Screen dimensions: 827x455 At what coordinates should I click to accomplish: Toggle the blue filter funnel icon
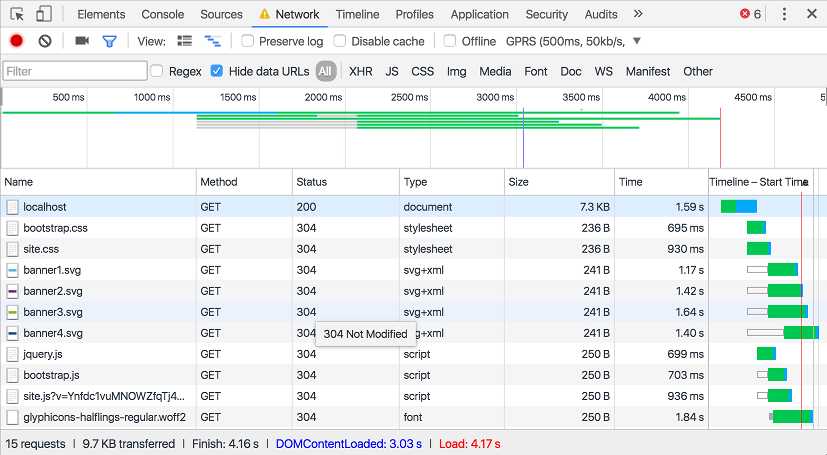(109, 41)
